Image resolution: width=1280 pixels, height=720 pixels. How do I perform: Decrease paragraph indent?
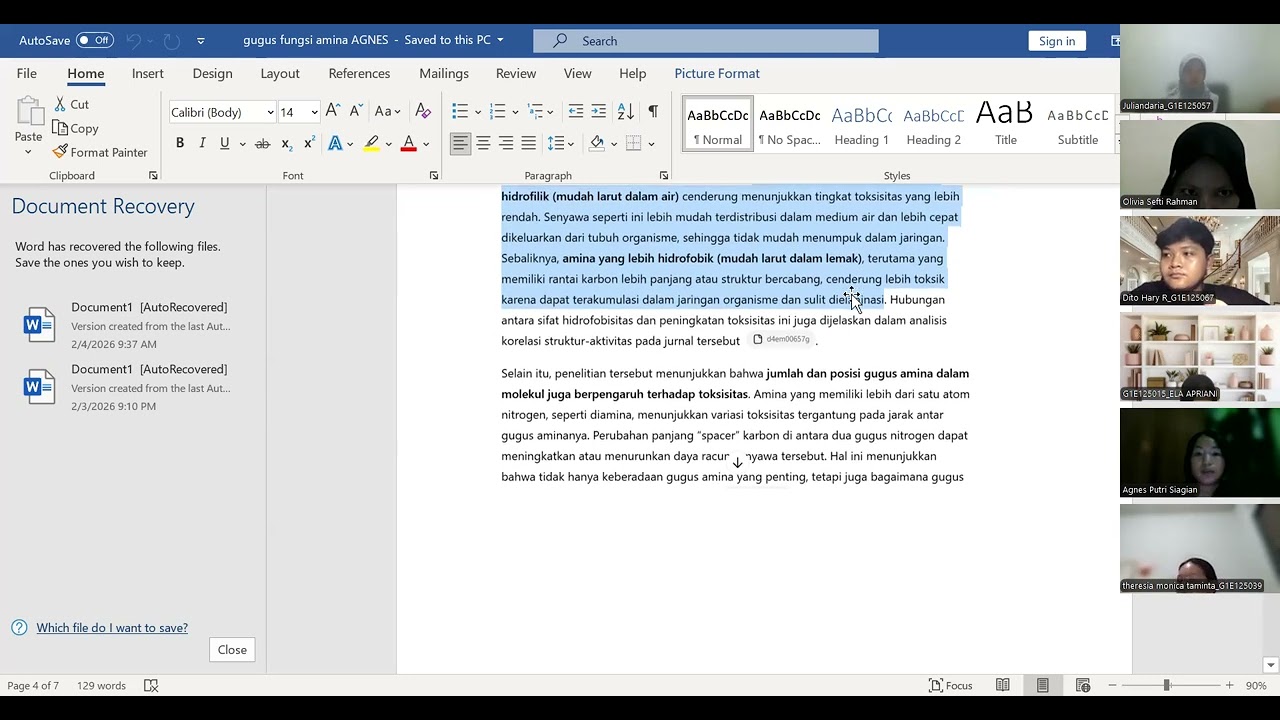(x=576, y=111)
